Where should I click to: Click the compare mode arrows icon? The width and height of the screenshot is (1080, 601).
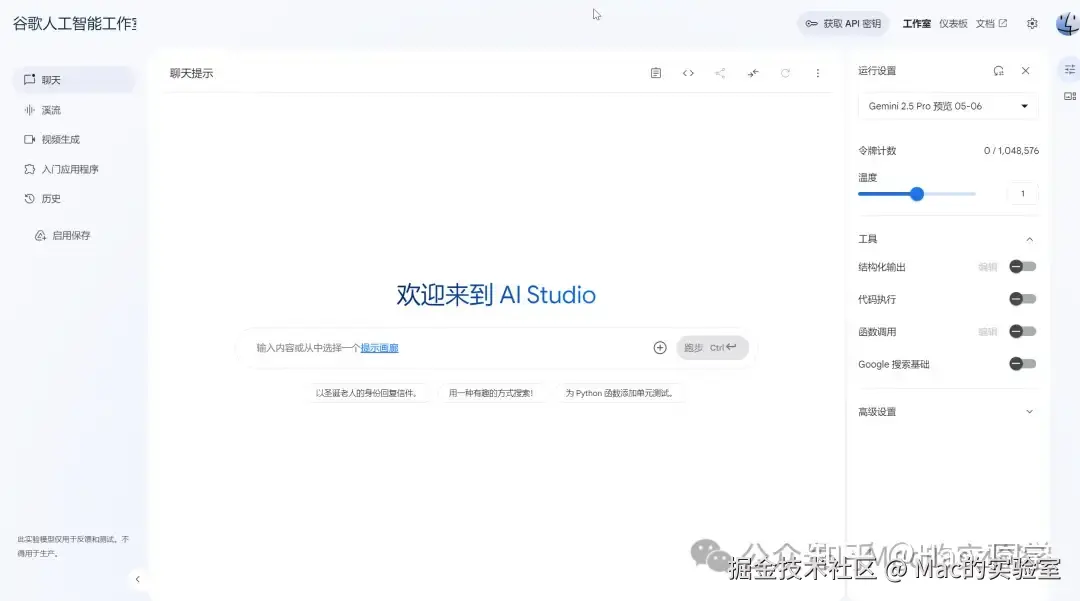(753, 73)
